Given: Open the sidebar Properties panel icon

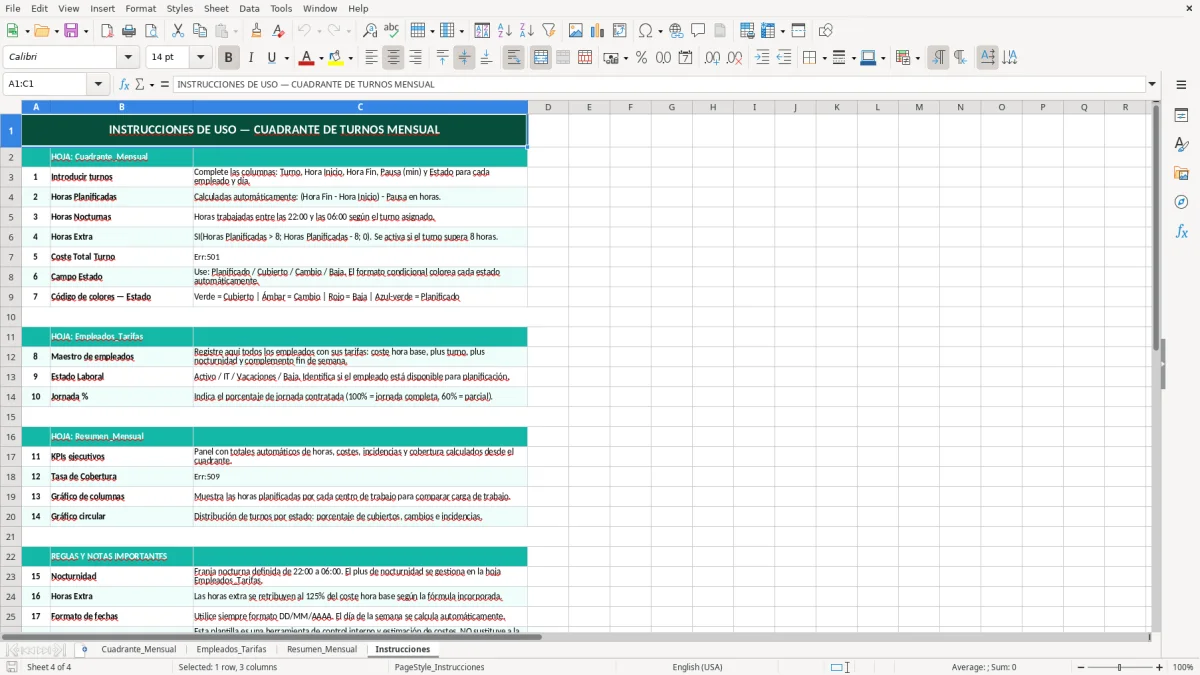Looking at the screenshot, I should tap(1181, 115).
